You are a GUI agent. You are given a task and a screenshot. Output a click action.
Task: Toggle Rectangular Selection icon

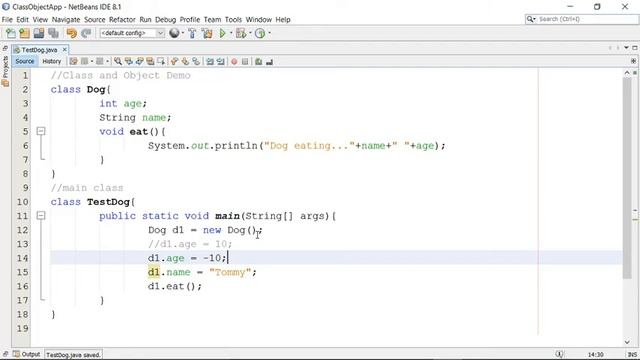point(161,61)
